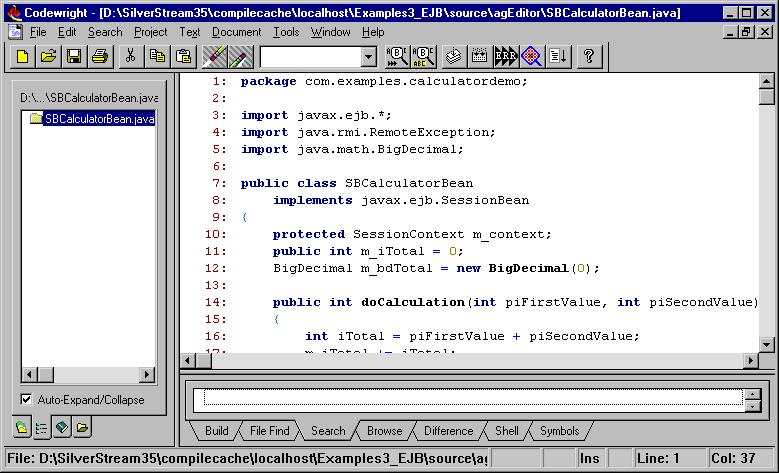The height and width of the screenshot is (473, 779).
Task: Paste from the clipboard using the clipboard icon
Action: point(183,56)
